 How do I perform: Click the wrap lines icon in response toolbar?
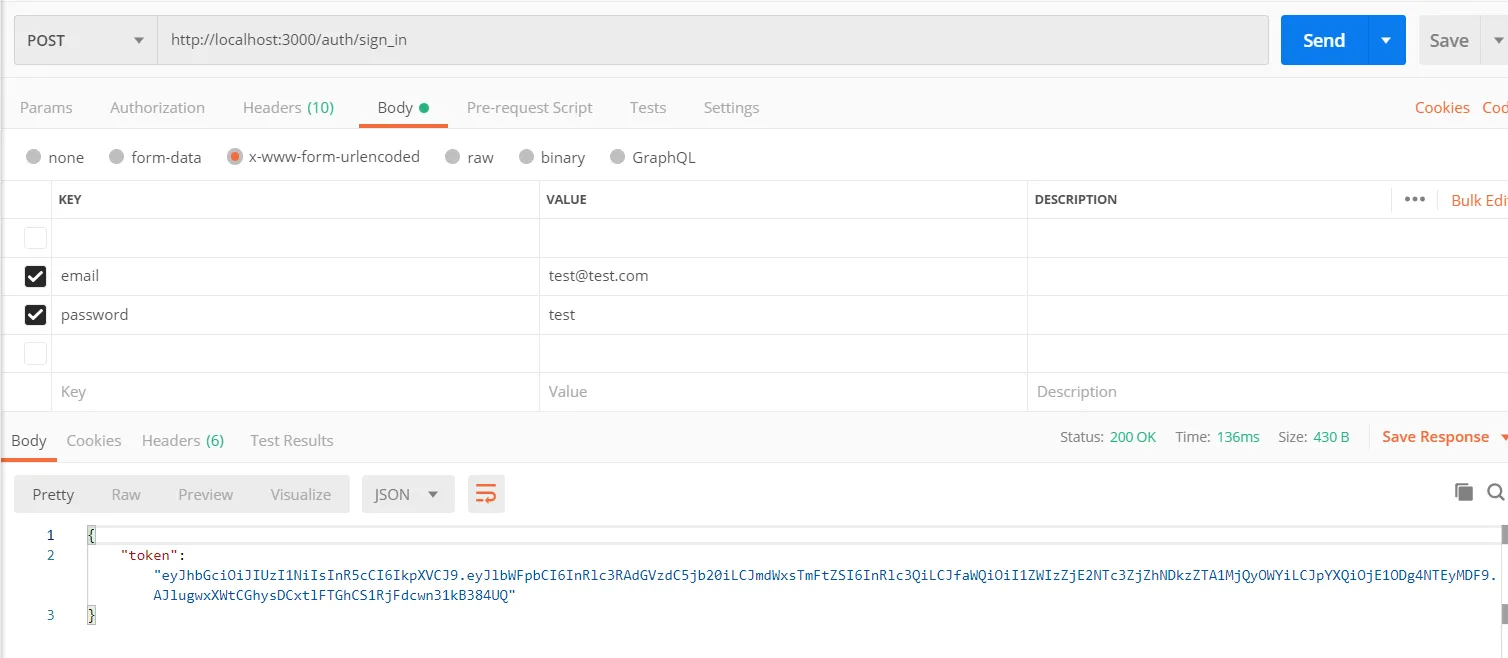(x=486, y=494)
